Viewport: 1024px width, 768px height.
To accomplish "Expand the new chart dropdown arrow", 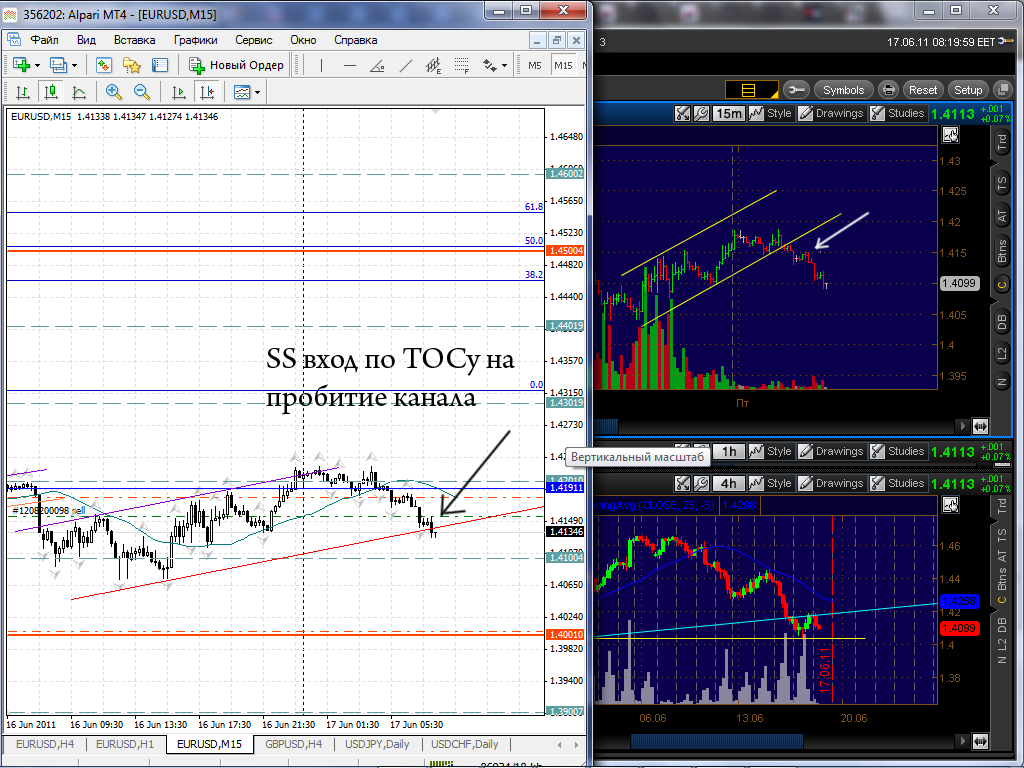I will pyautogui.click(x=37, y=65).
